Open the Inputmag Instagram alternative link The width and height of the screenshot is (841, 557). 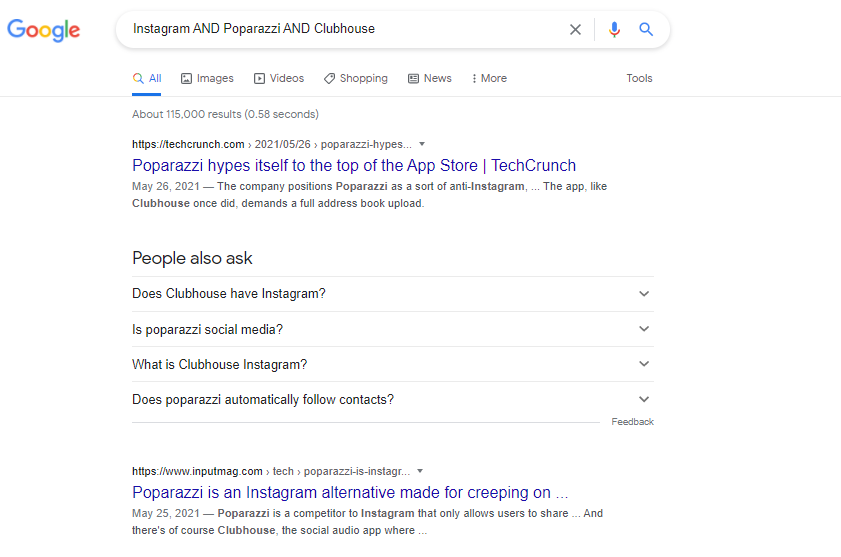[x=350, y=492]
